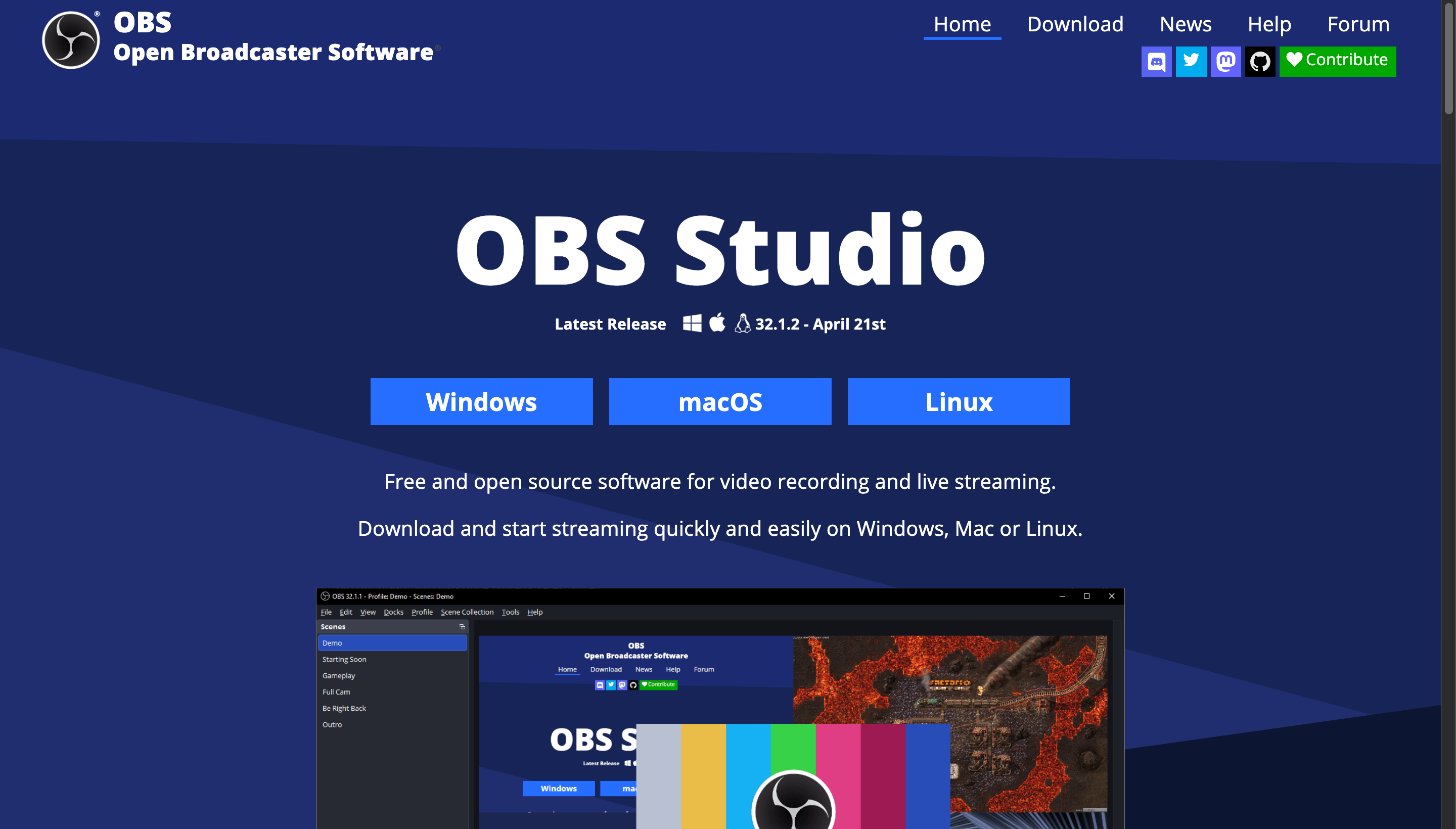Click the page's vertical scrollbar thumb
This screenshot has width=1456, height=829.
click(1448, 59)
